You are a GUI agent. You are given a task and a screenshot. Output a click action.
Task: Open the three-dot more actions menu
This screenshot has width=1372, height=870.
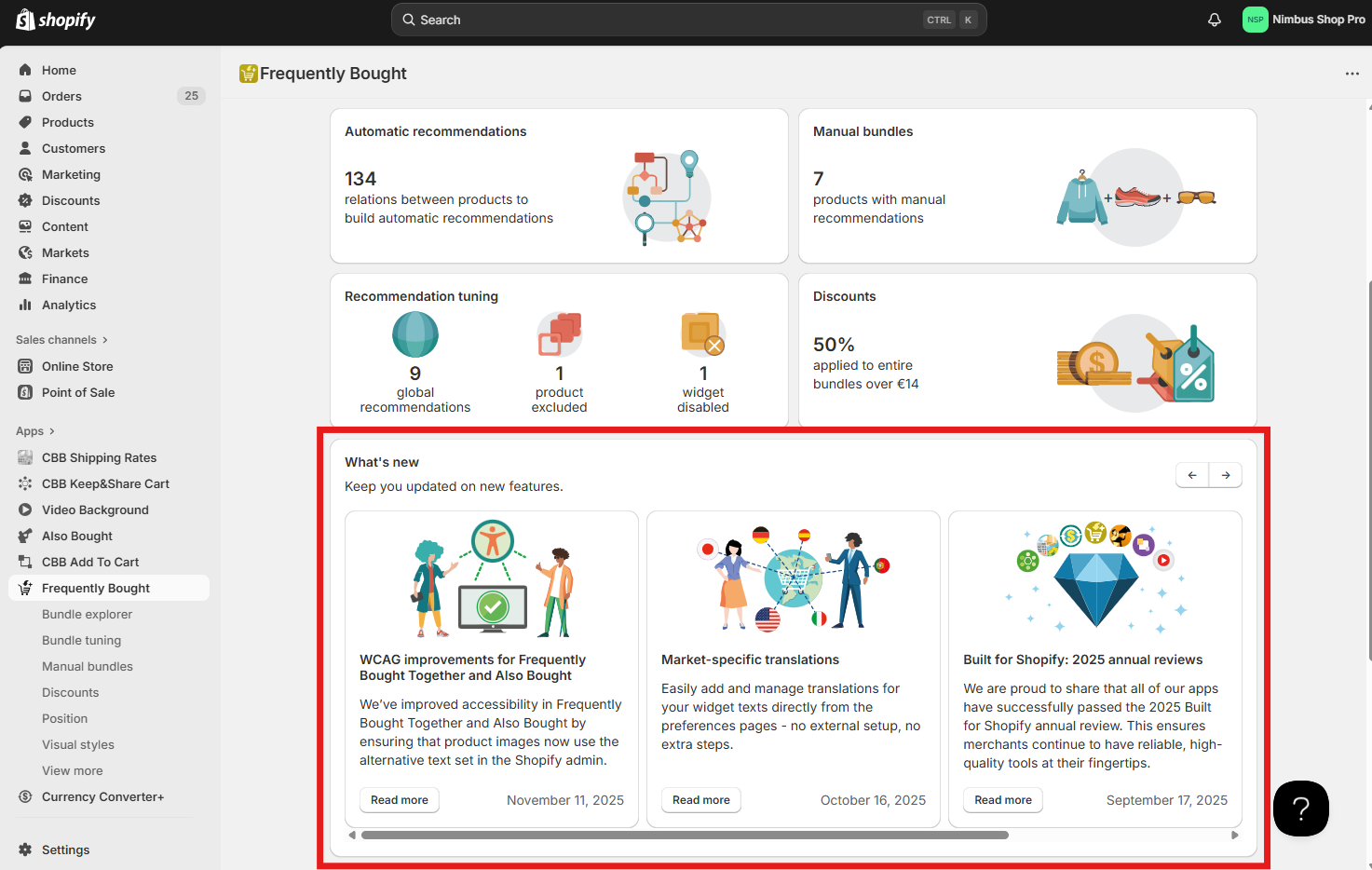1352,74
